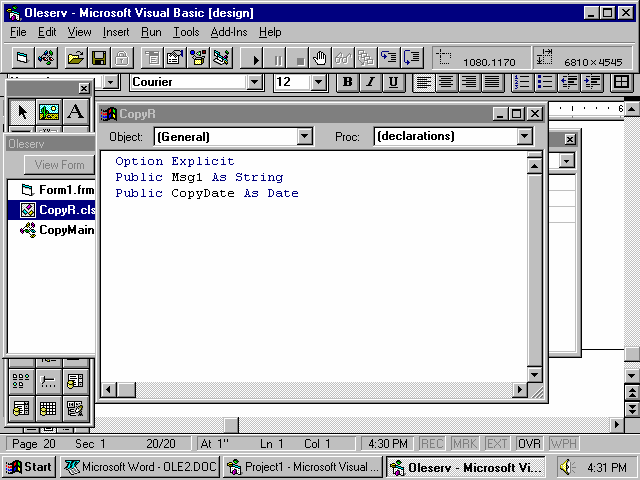The width and height of the screenshot is (640, 480).
Task: Toggle Underline formatting button
Action: (393, 82)
